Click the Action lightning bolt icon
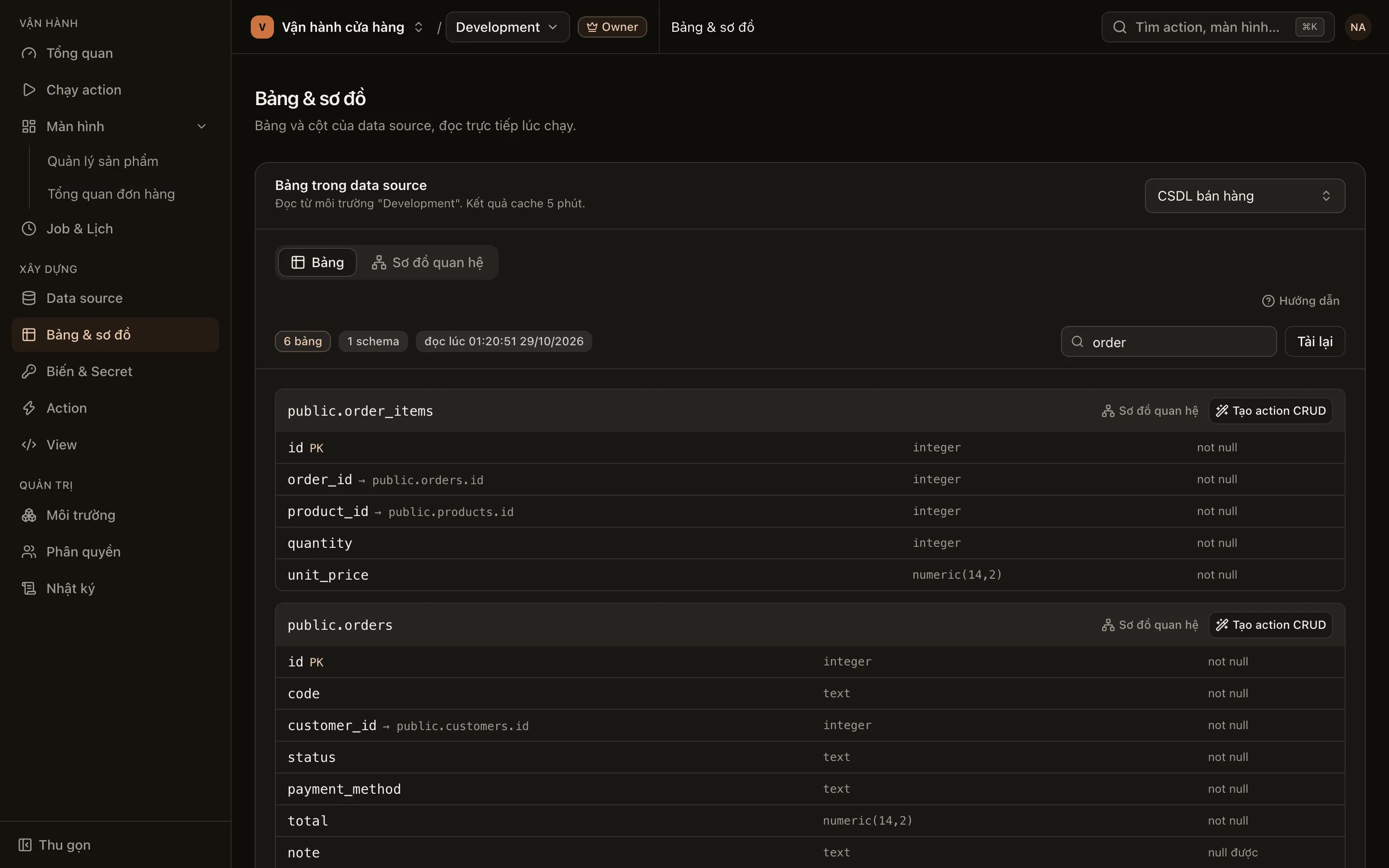The height and width of the screenshot is (868, 1389). pyautogui.click(x=29, y=408)
